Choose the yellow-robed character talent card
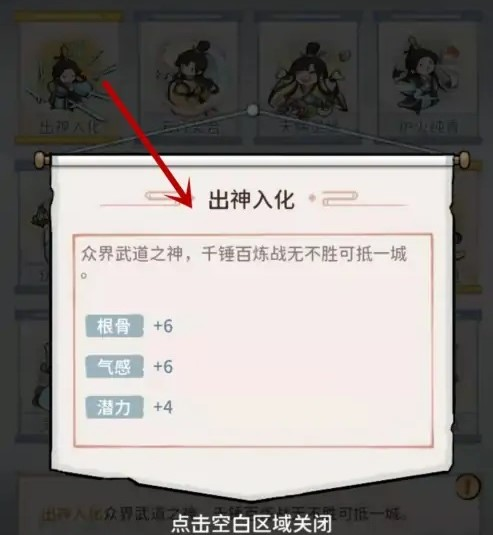This screenshot has height=535, width=493. pos(189,78)
